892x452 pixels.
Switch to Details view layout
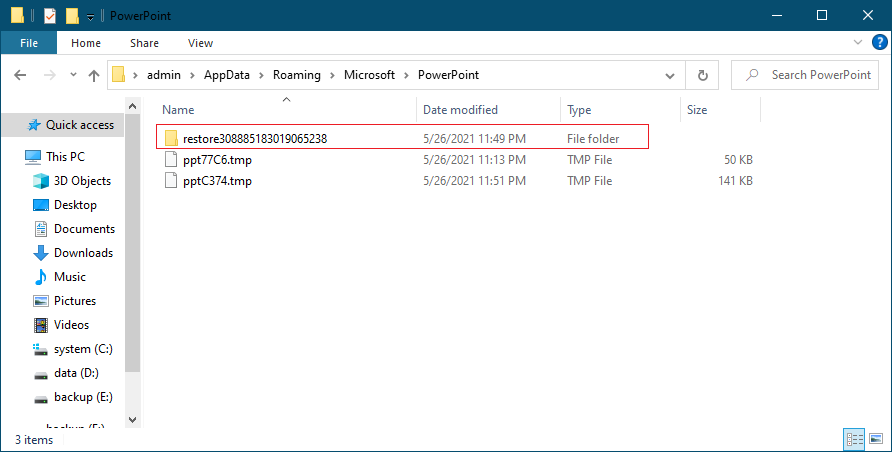pos(854,439)
